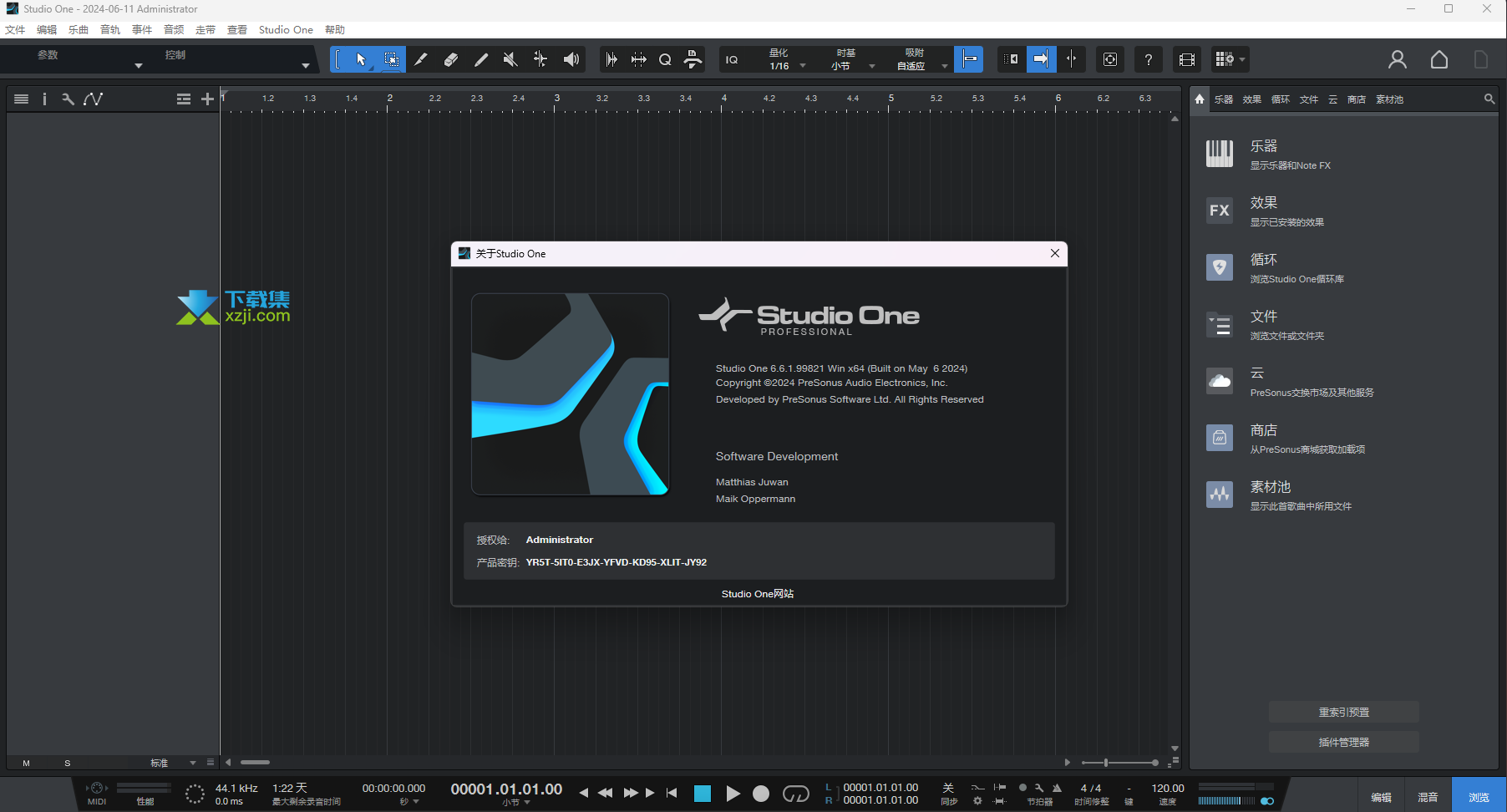
Task: Switch to 混音 view button
Action: tap(1428, 797)
